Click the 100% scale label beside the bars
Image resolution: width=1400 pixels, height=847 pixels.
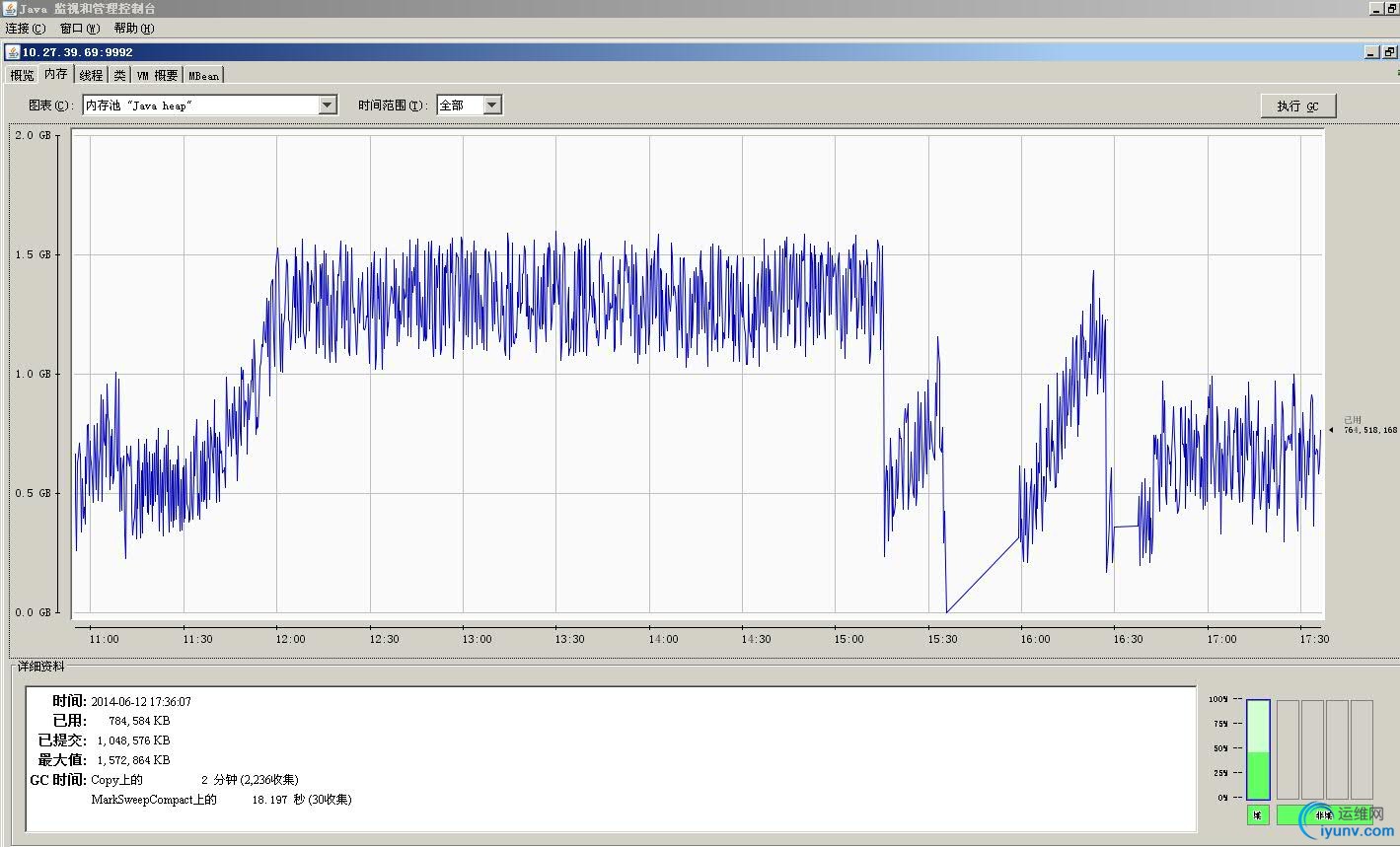(x=1219, y=699)
